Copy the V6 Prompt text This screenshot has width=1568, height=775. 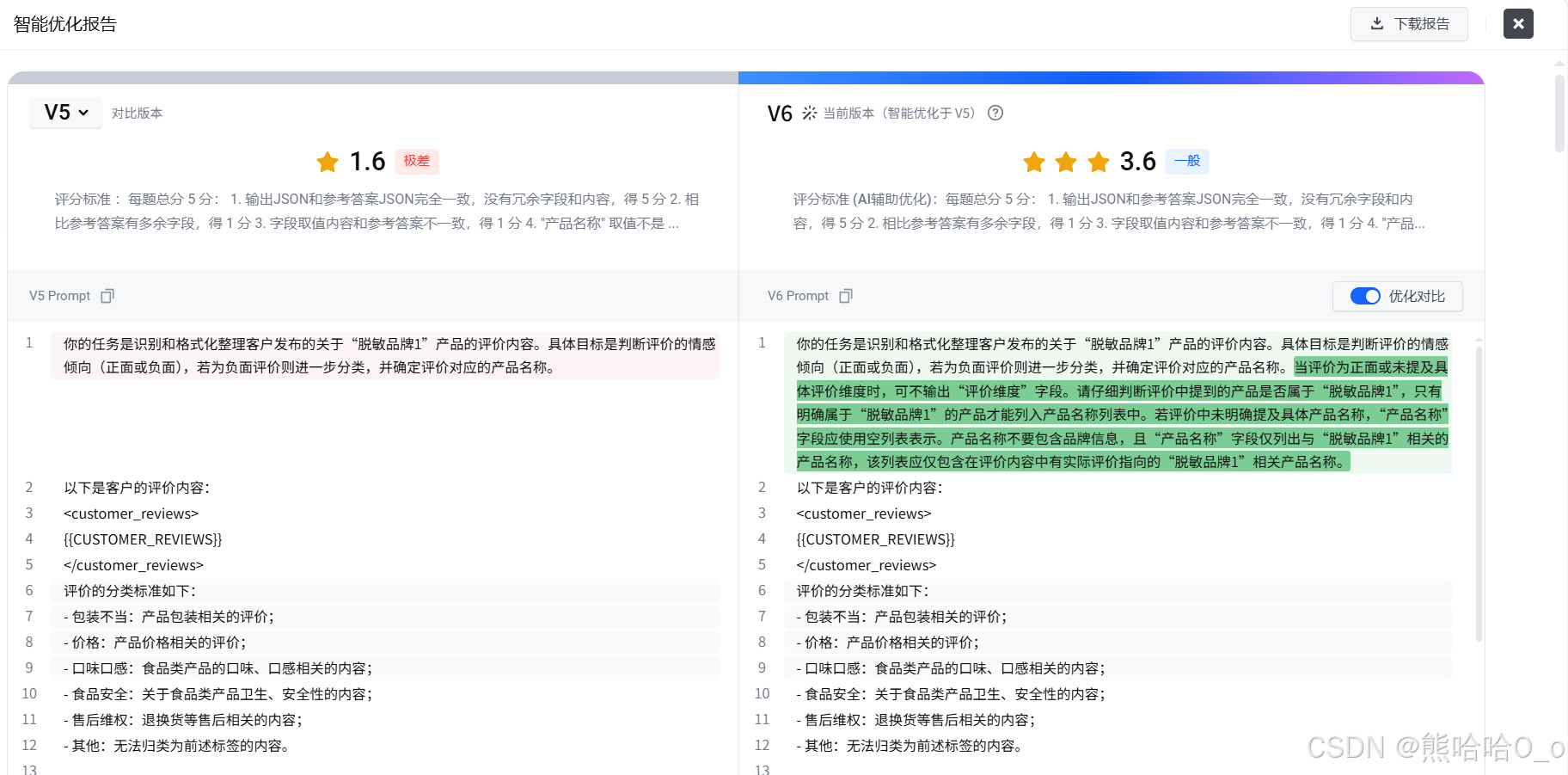[x=846, y=296]
